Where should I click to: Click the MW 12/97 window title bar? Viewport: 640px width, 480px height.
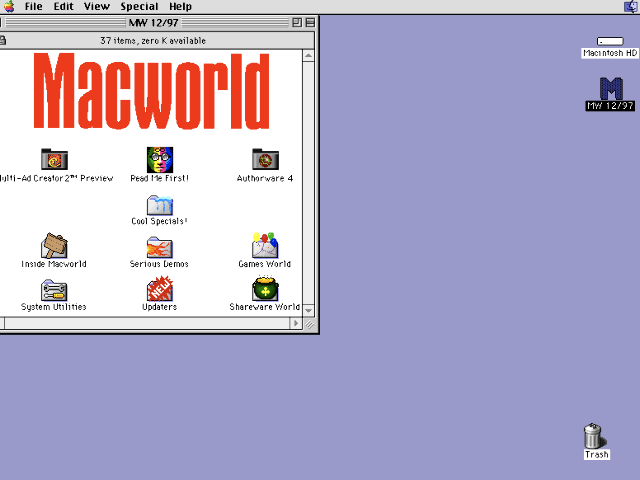(153, 22)
